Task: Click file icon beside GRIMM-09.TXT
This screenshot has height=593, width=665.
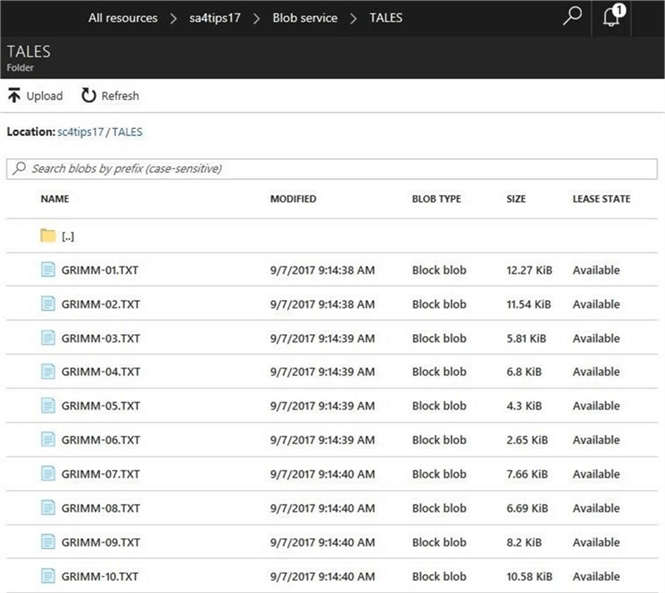Action: pyautogui.click(x=48, y=542)
